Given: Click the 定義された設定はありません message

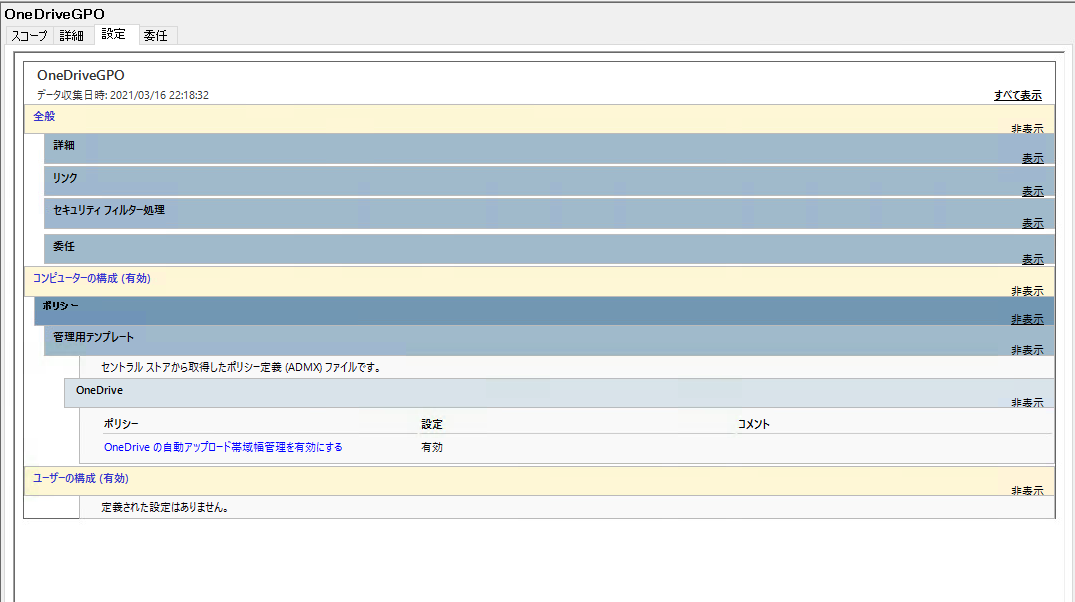Looking at the screenshot, I should tap(165, 507).
